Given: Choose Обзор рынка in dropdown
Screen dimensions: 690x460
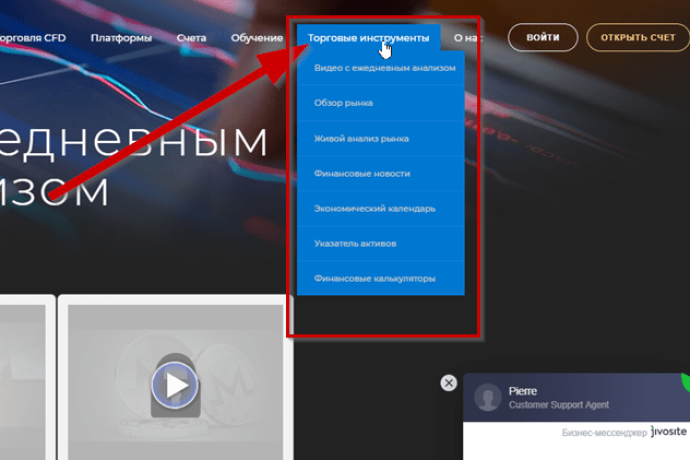Looking at the screenshot, I should (381, 103).
